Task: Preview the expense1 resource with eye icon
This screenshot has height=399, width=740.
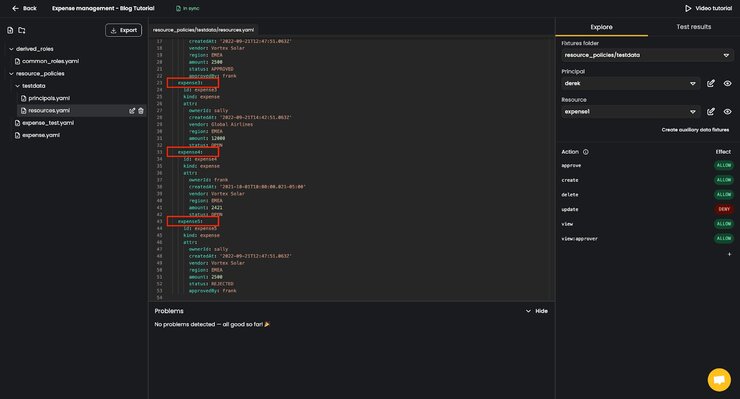Action: (x=727, y=112)
